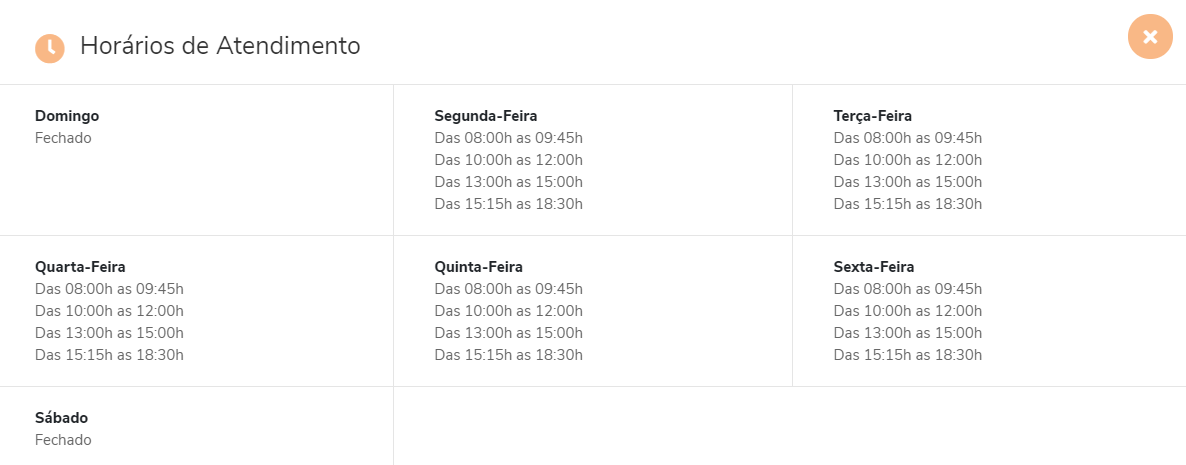Select the Segunda-Feira heading
Image resolution: width=1186 pixels, height=465 pixels.
(486, 116)
